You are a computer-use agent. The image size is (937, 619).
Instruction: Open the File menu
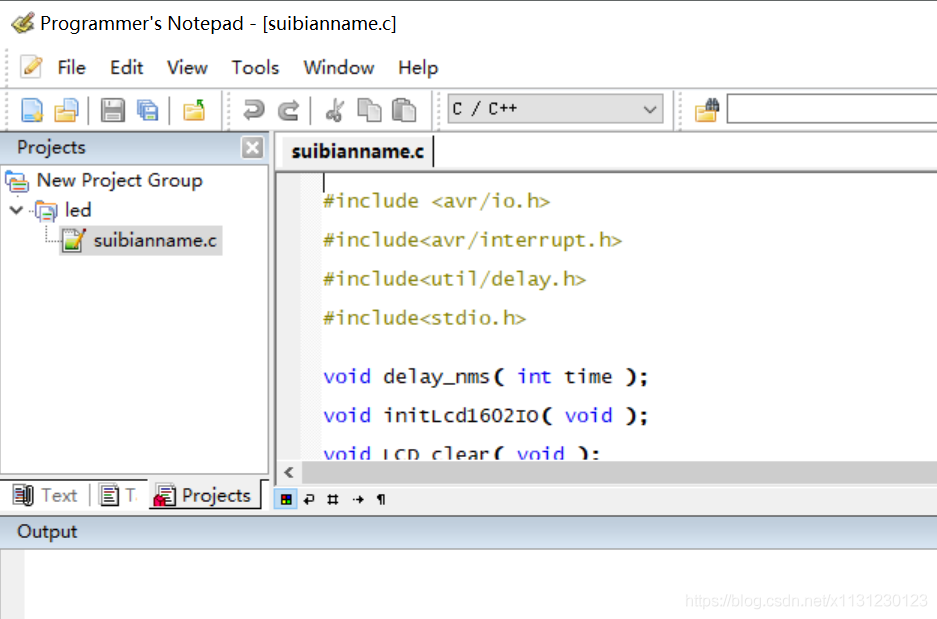(x=71, y=68)
